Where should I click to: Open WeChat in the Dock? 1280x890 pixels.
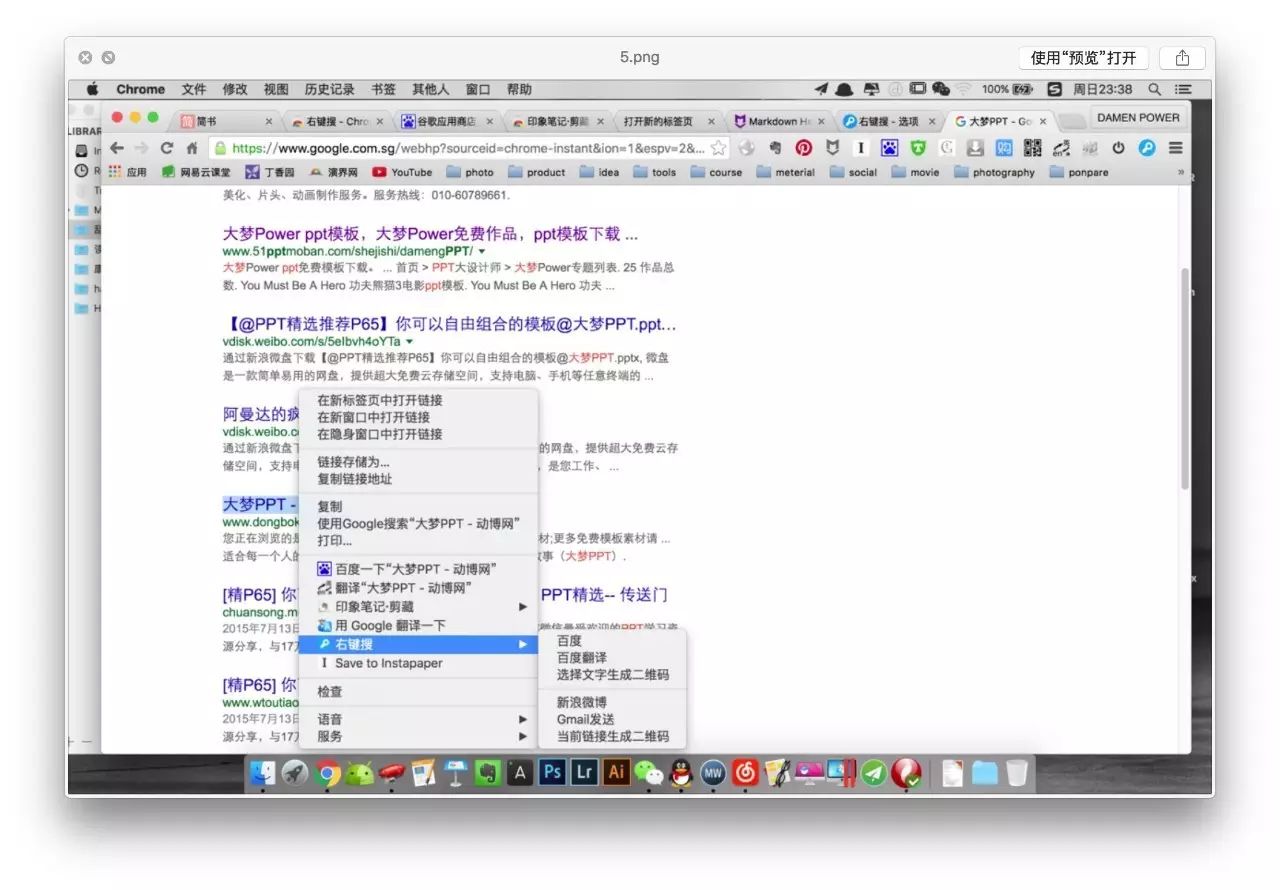[649, 772]
